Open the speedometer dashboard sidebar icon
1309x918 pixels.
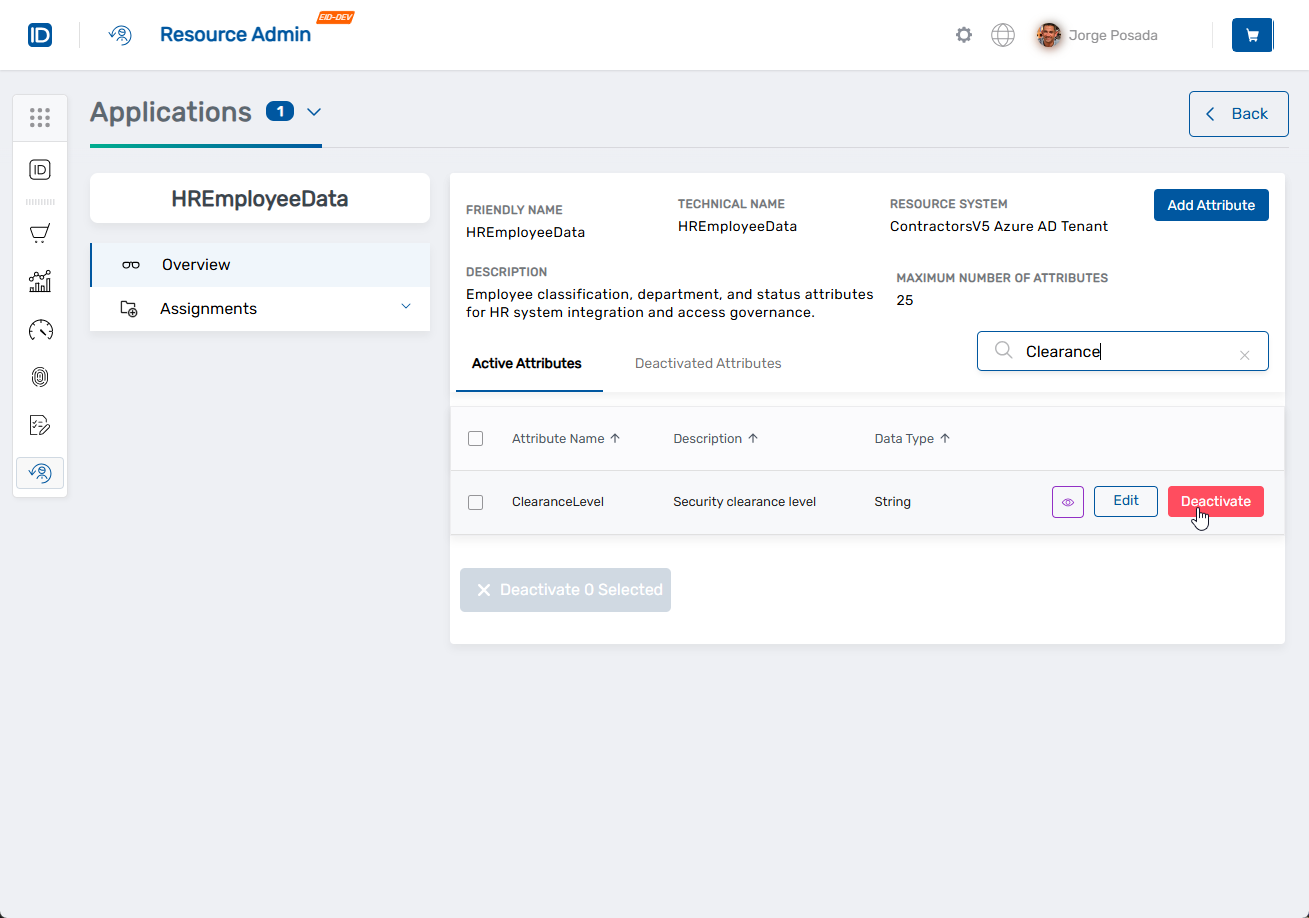tap(40, 330)
